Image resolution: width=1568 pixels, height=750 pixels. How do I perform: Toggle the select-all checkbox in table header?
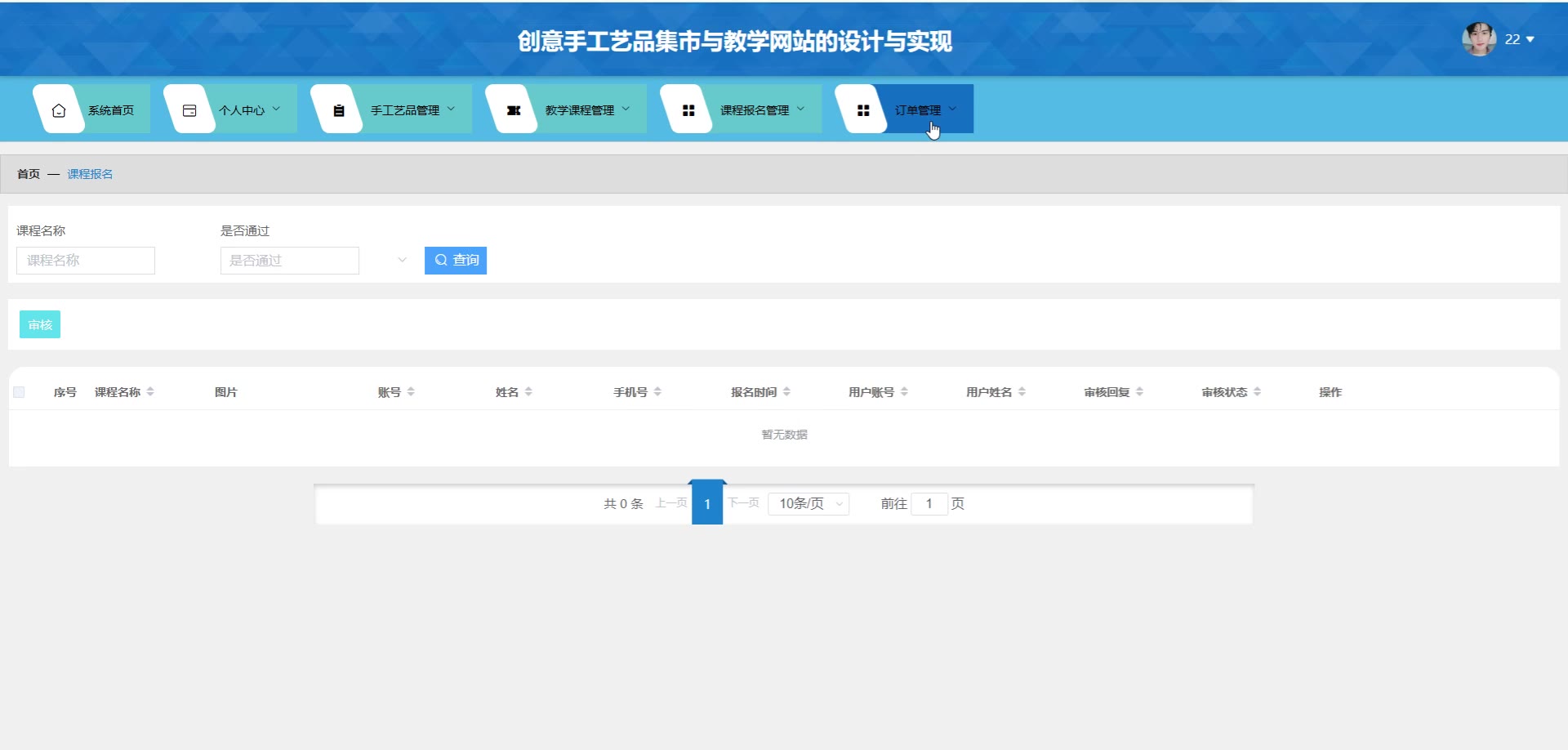click(x=19, y=392)
